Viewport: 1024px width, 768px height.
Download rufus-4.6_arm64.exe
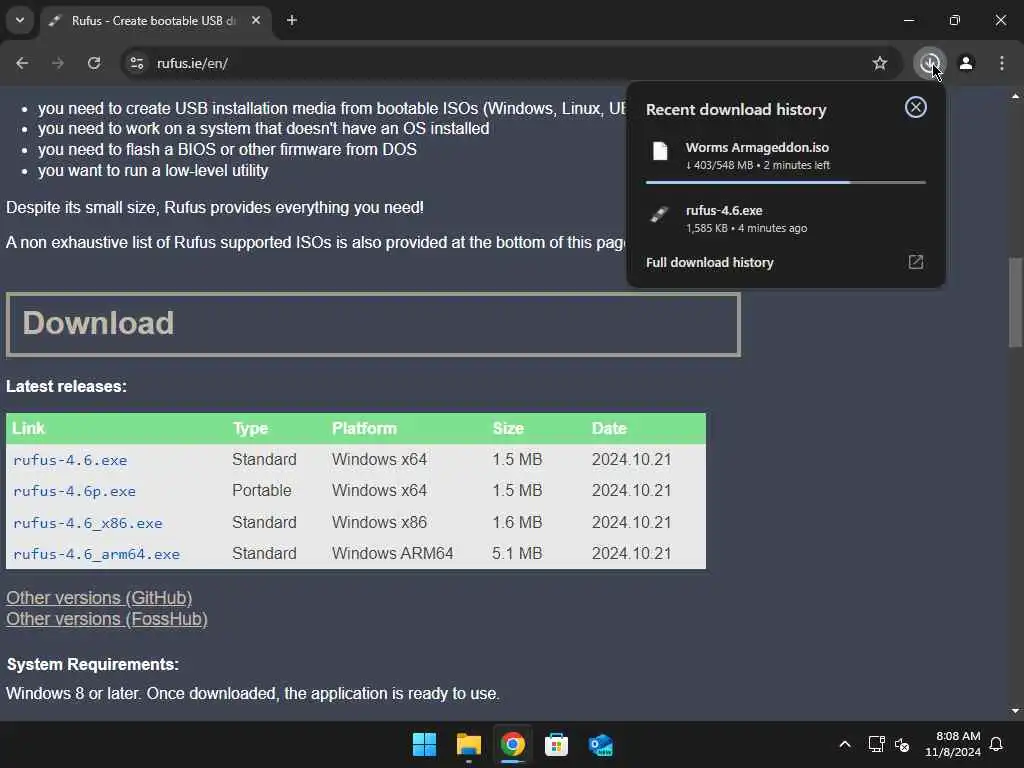pyautogui.click(x=96, y=554)
